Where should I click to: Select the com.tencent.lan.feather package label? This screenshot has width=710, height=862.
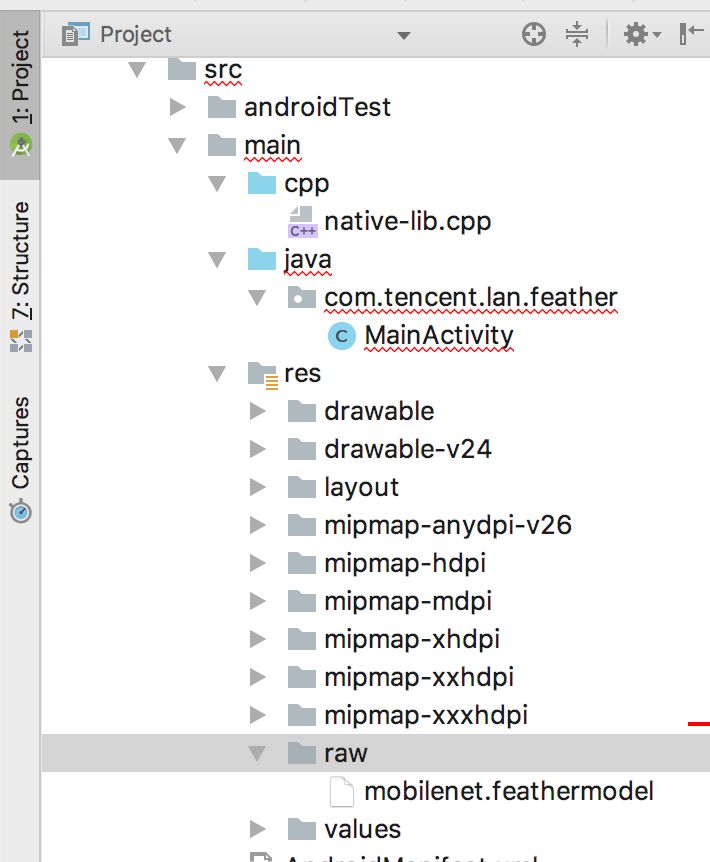pyautogui.click(x=471, y=297)
